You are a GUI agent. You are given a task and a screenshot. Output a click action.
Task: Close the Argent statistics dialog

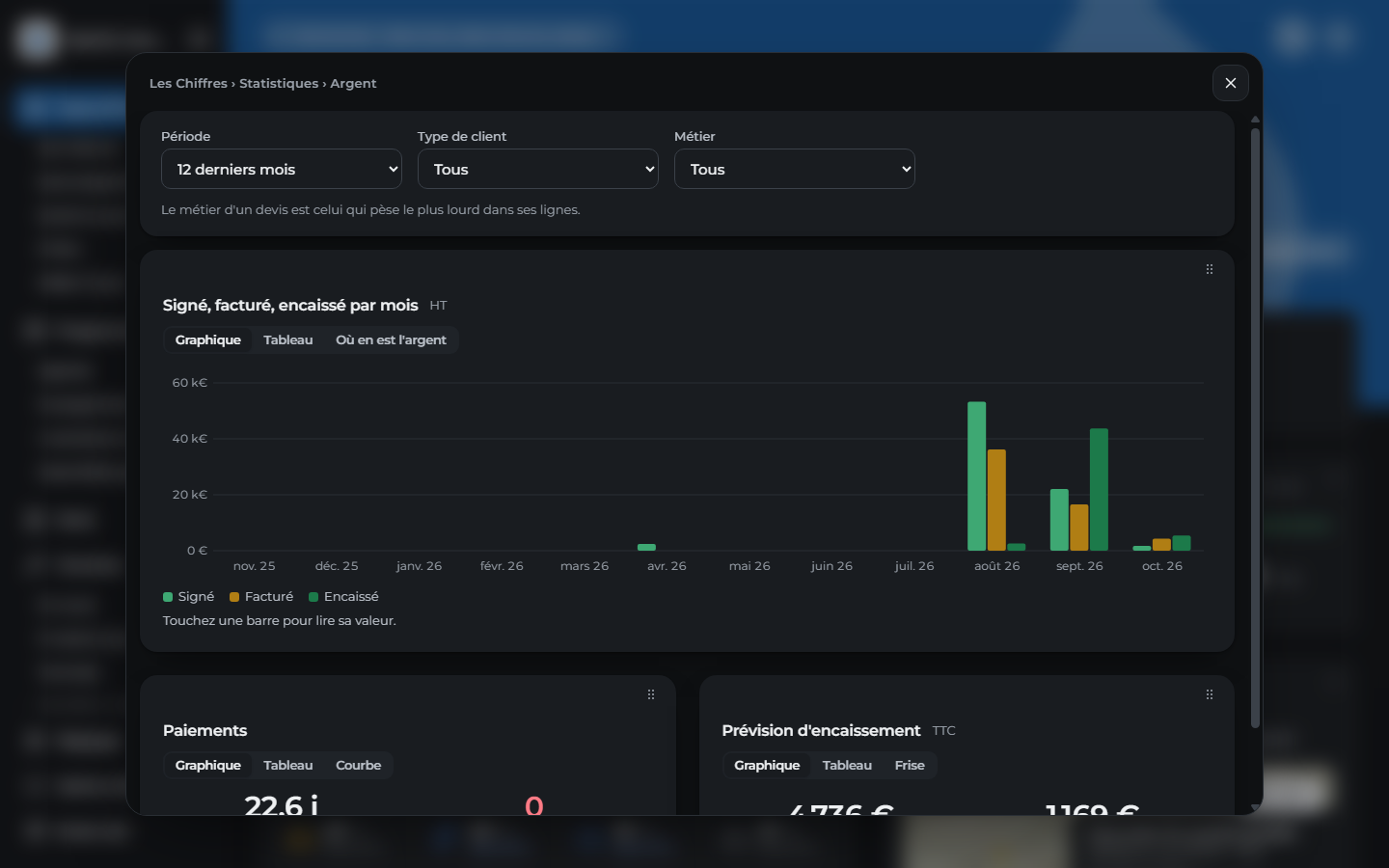point(1230,83)
